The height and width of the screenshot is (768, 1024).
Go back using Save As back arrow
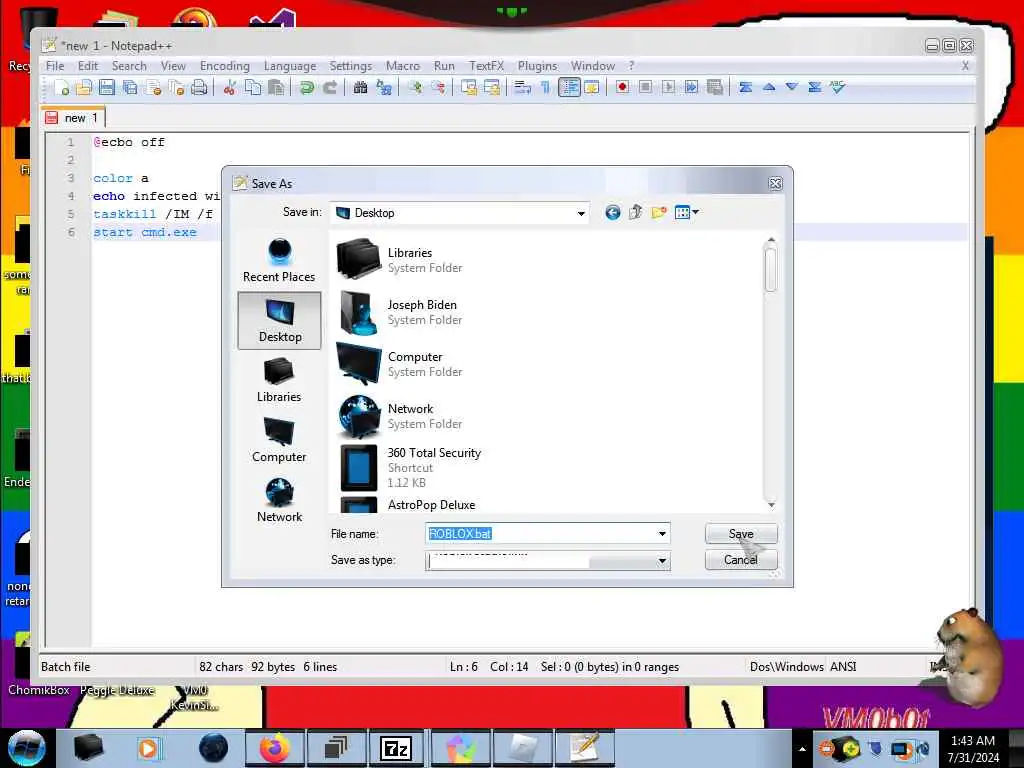[x=612, y=212]
